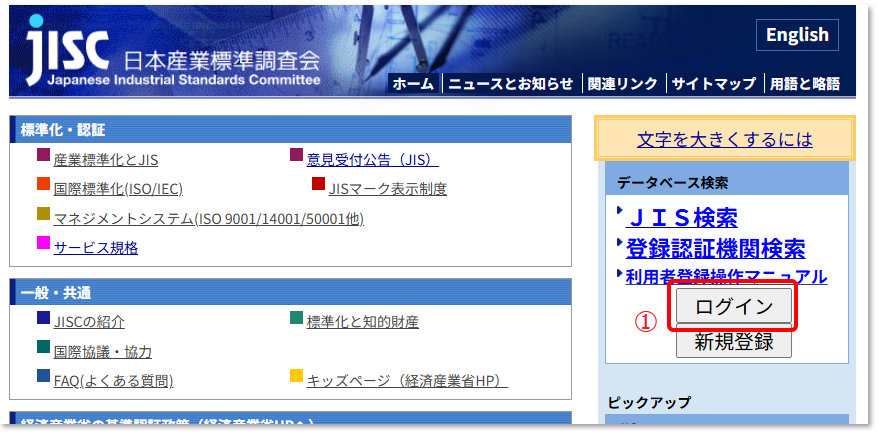The width and height of the screenshot is (879, 432).
Task: Click the 一般・共通 section heading
Action: tap(55, 293)
